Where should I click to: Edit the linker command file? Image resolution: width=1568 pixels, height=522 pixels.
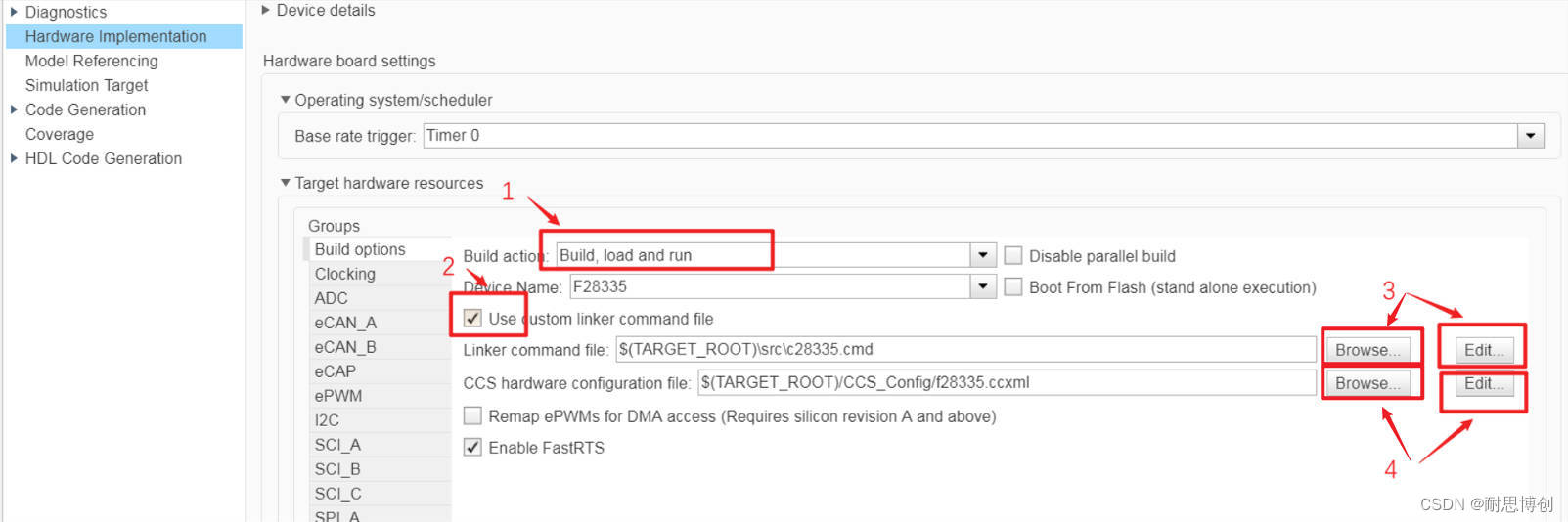pyautogui.click(x=1484, y=350)
